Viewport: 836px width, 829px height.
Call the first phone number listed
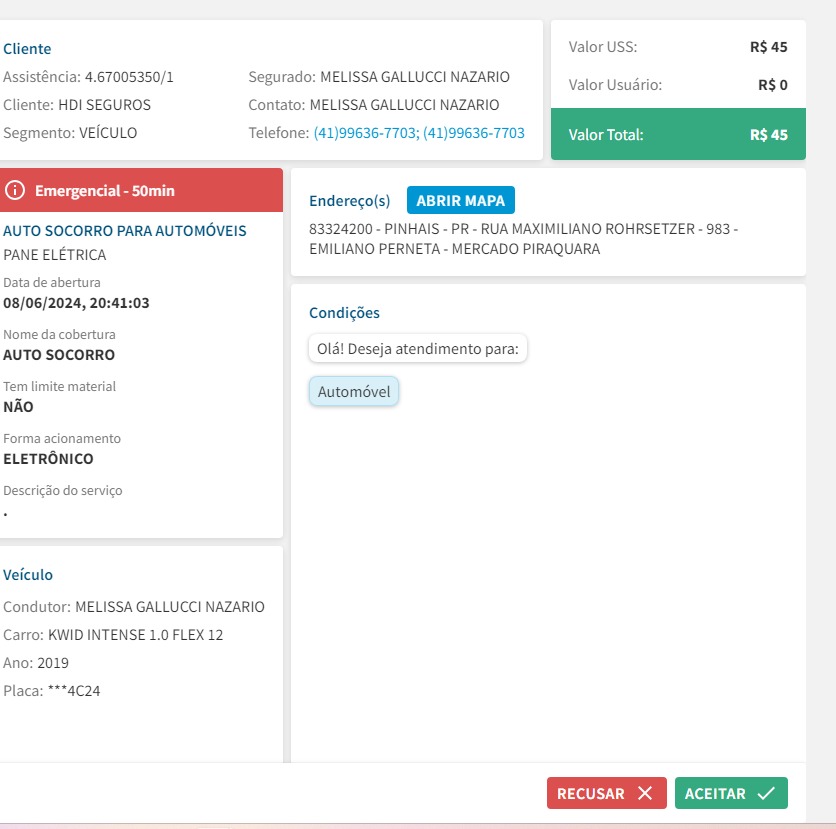pyautogui.click(x=365, y=133)
